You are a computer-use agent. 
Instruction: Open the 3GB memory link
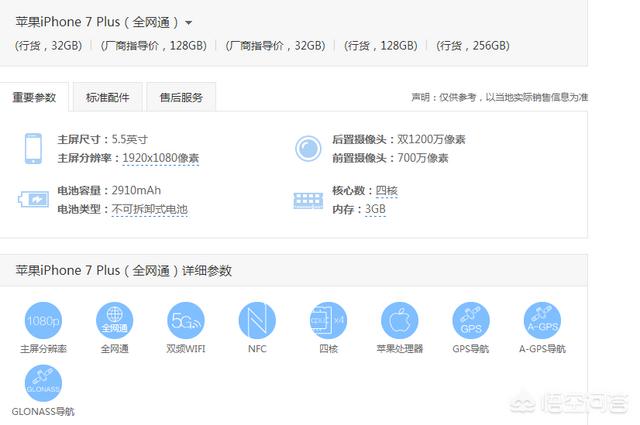point(375,209)
